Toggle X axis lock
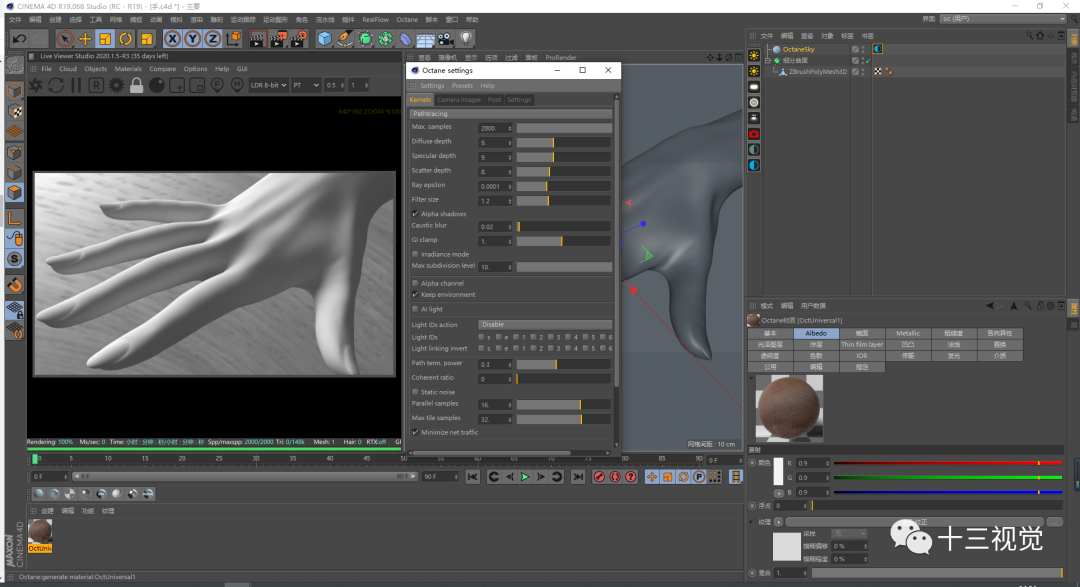1080x587 pixels. (x=173, y=39)
